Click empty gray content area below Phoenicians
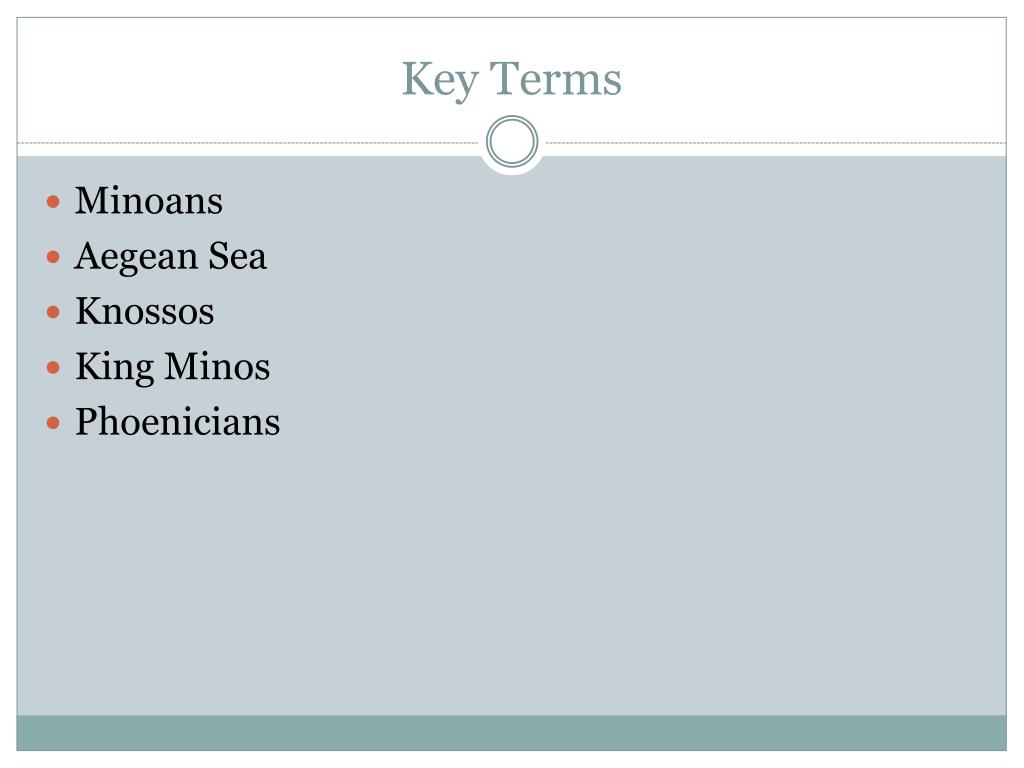This screenshot has height=768, width=1024. click(511, 575)
